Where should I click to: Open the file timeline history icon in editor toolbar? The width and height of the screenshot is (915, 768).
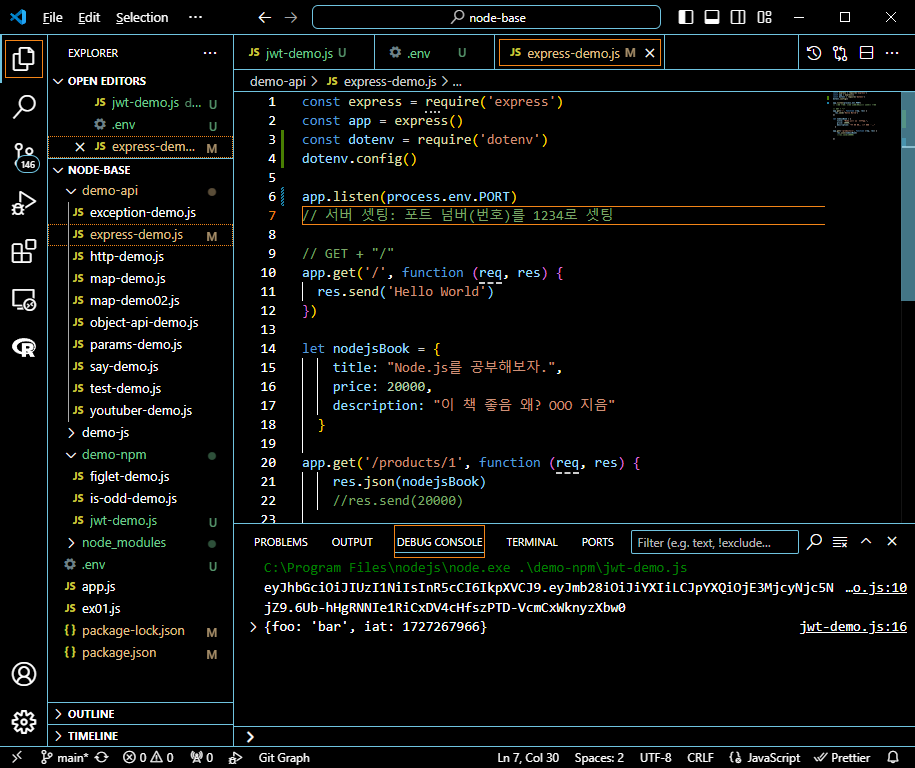pyautogui.click(x=814, y=53)
